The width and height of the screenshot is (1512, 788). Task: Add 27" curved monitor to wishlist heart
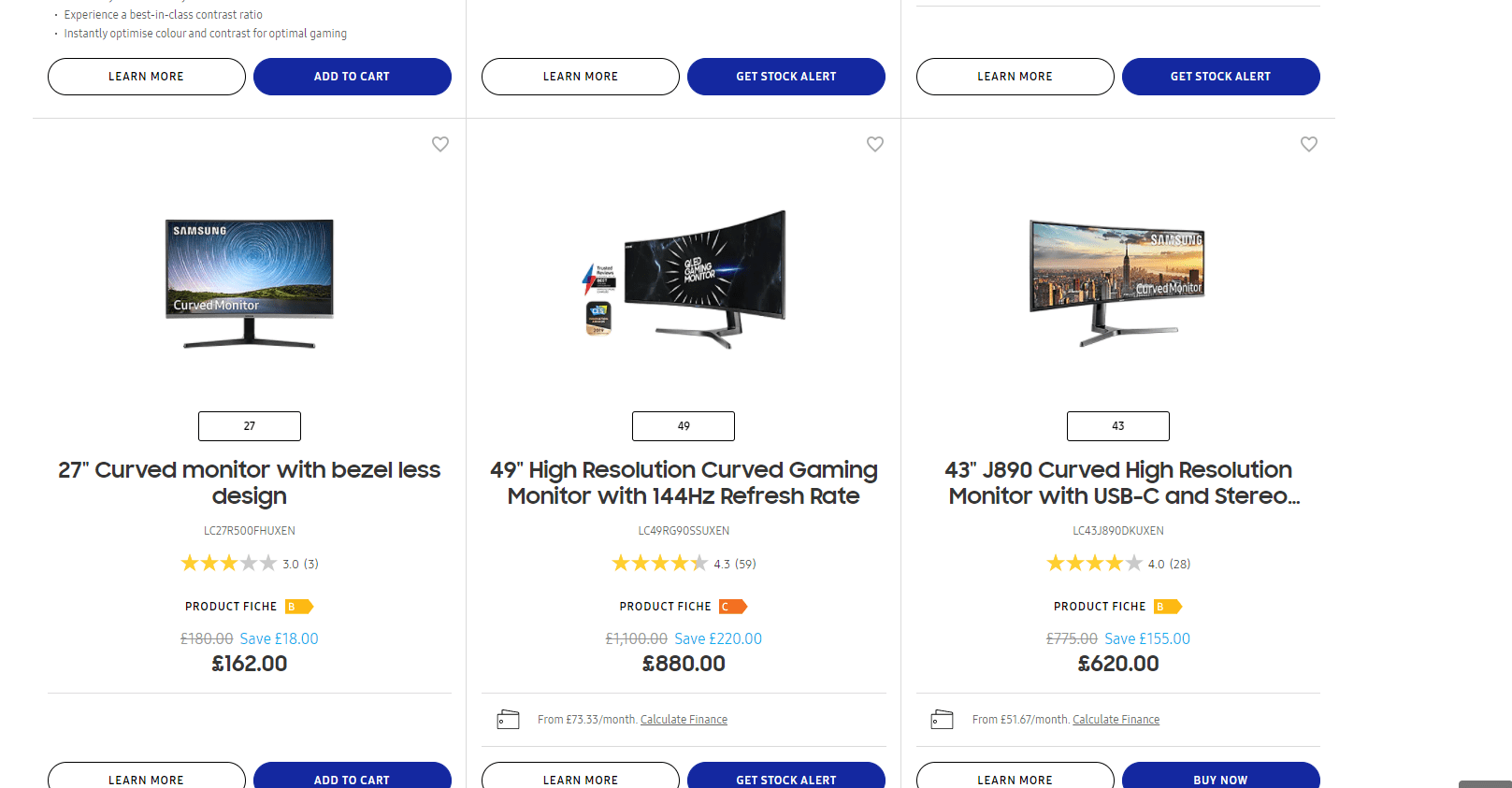coord(440,144)
